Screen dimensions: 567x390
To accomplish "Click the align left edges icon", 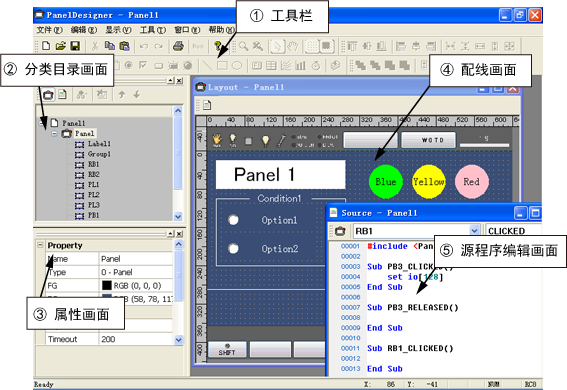I will point(401,46).
